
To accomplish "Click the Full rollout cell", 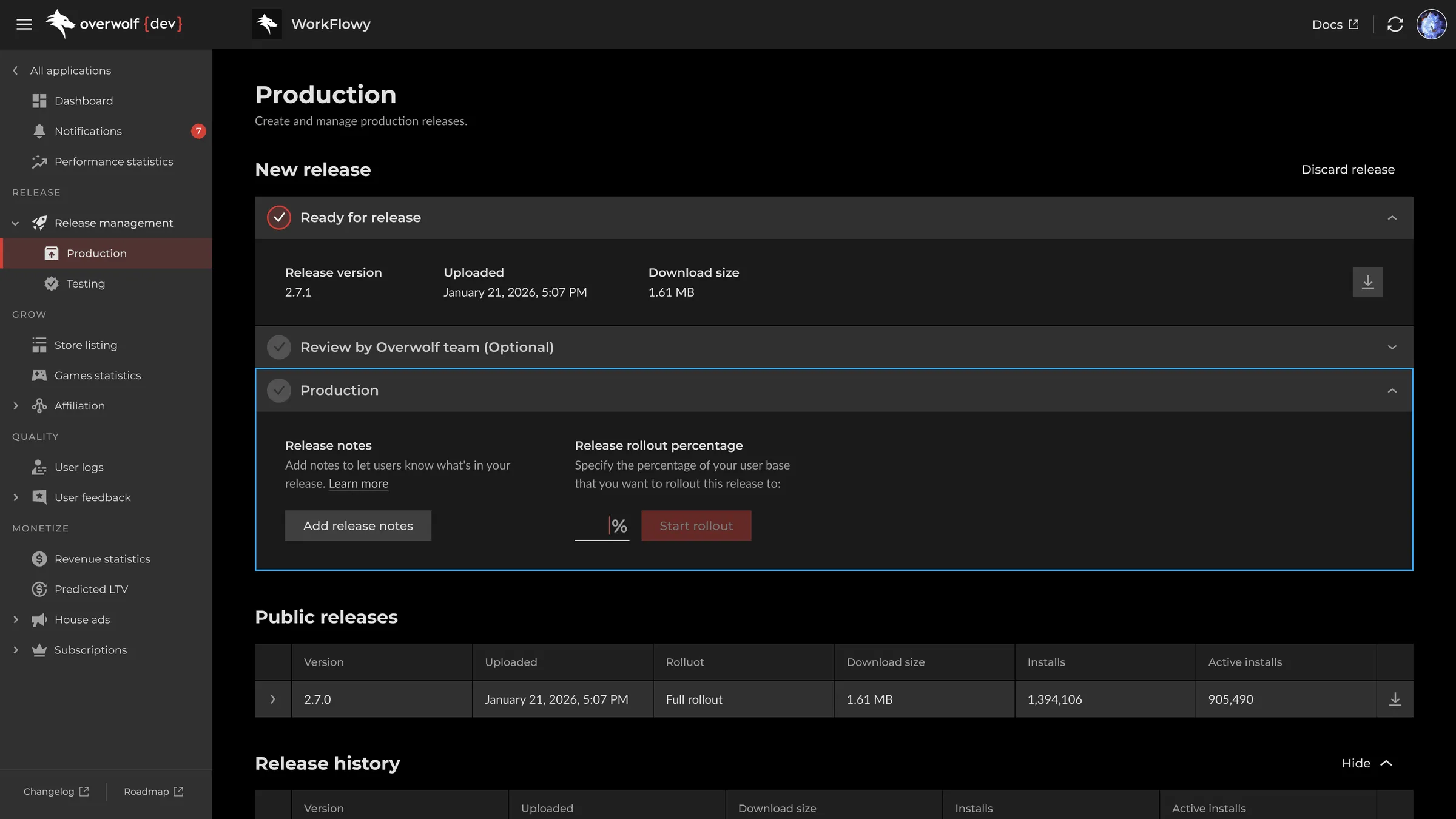I will [x=743, y=699].
